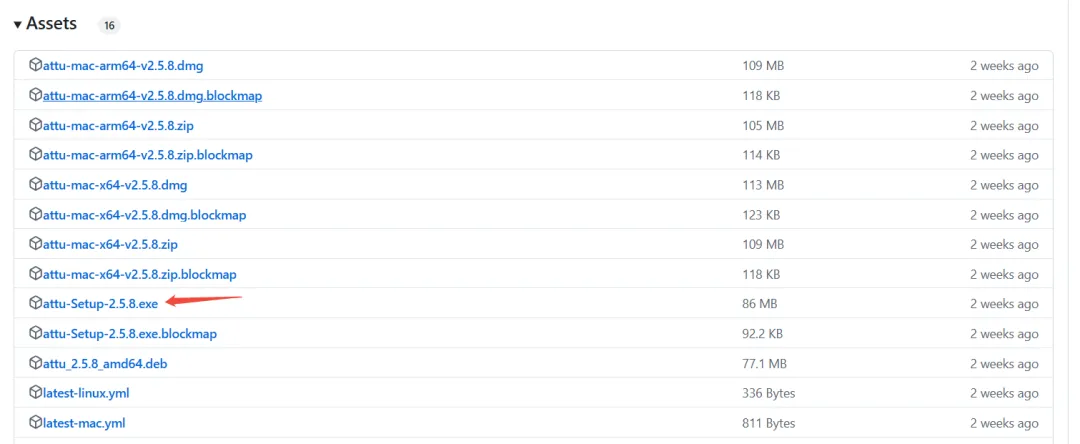The image size is (1080, 444).
Task: Collapse the Assets section triangle
Action: pyautogui.click(x=18, y=24)
